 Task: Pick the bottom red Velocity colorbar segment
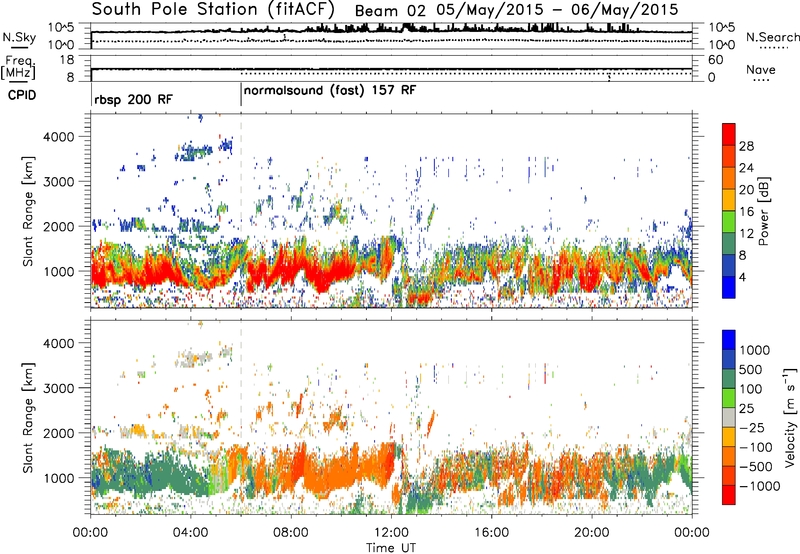click(x=729, y=495)
